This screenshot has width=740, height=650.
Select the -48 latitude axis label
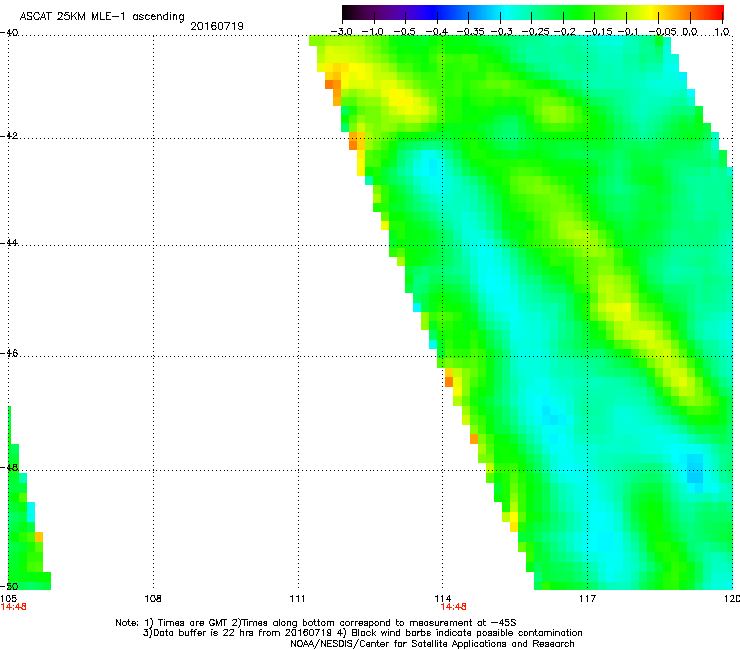point(9,468)
